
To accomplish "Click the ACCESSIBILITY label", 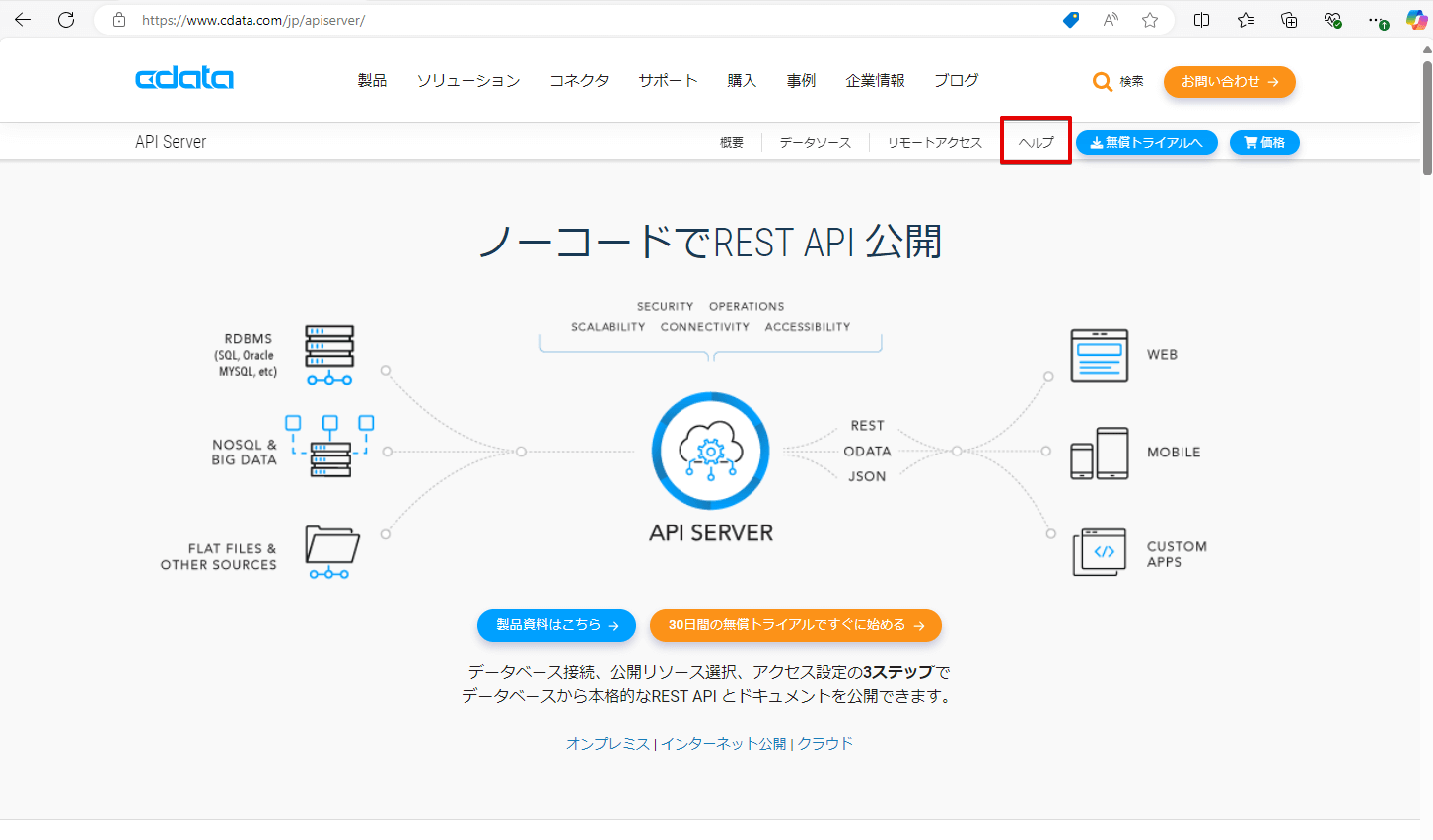I will [808, 327].
